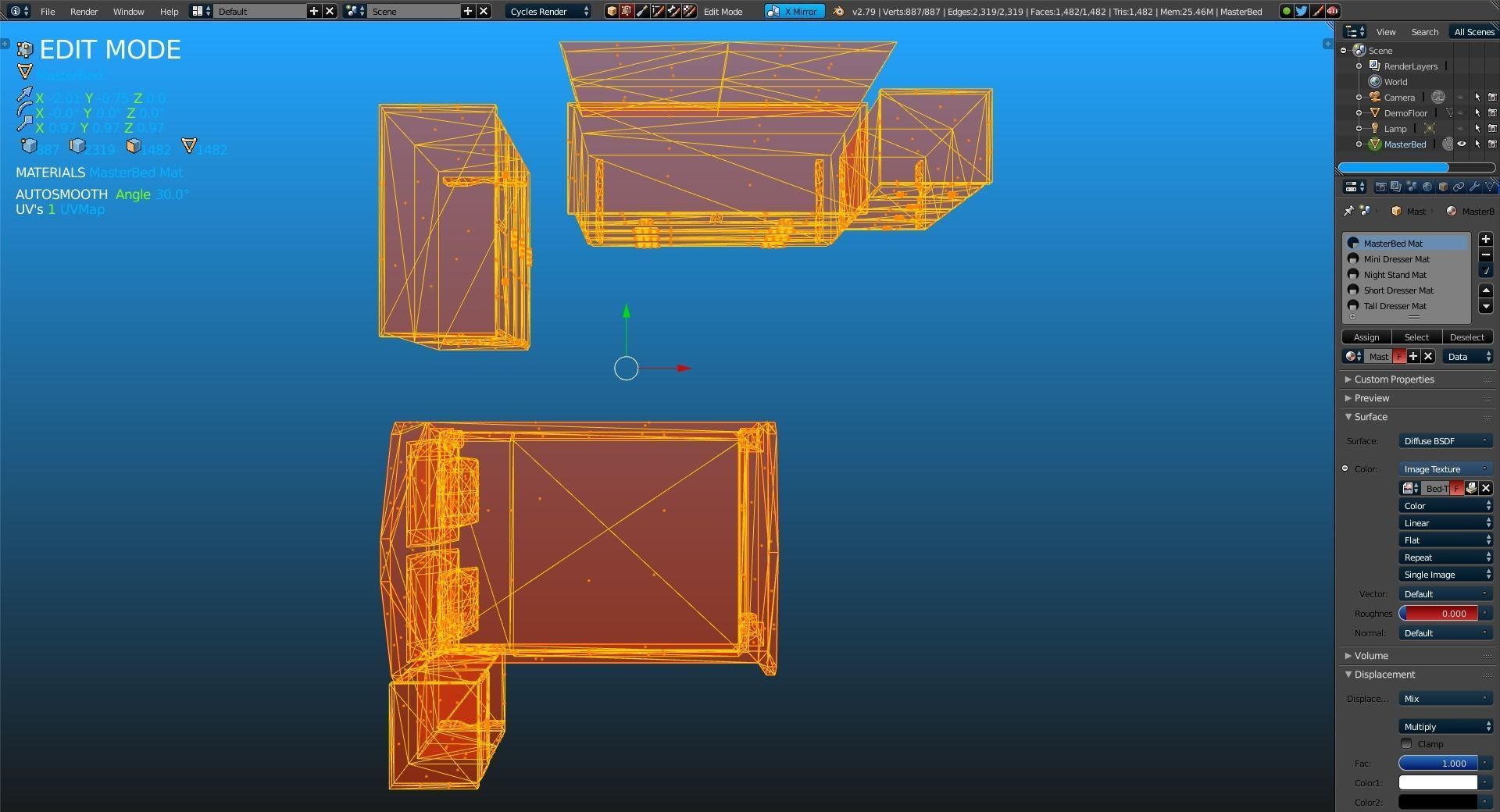Click the Color1 white swatch
The image size is (1500, 812).
pos(1438,782)
